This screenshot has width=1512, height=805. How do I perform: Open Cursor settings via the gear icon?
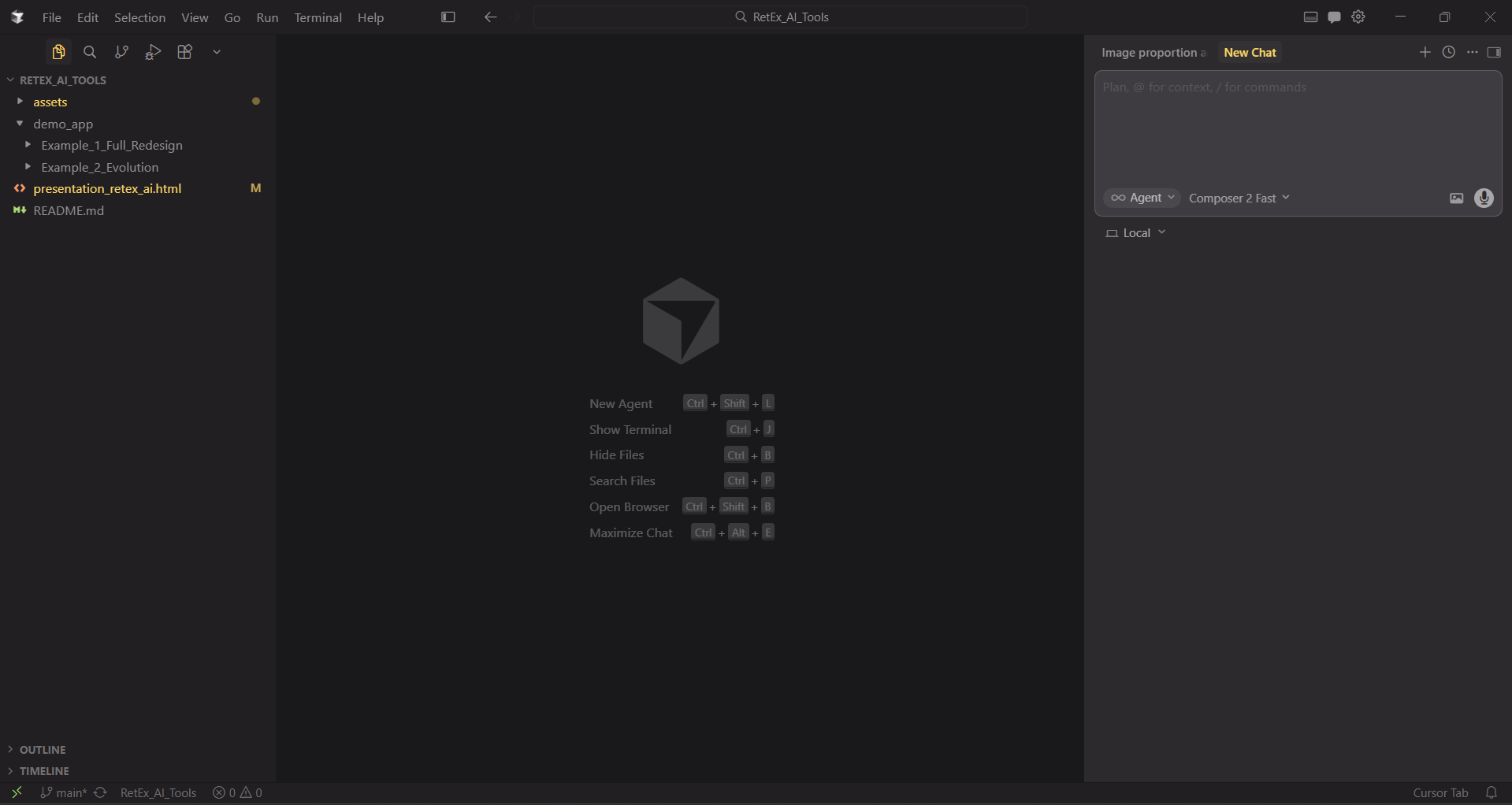point(1358,17)
